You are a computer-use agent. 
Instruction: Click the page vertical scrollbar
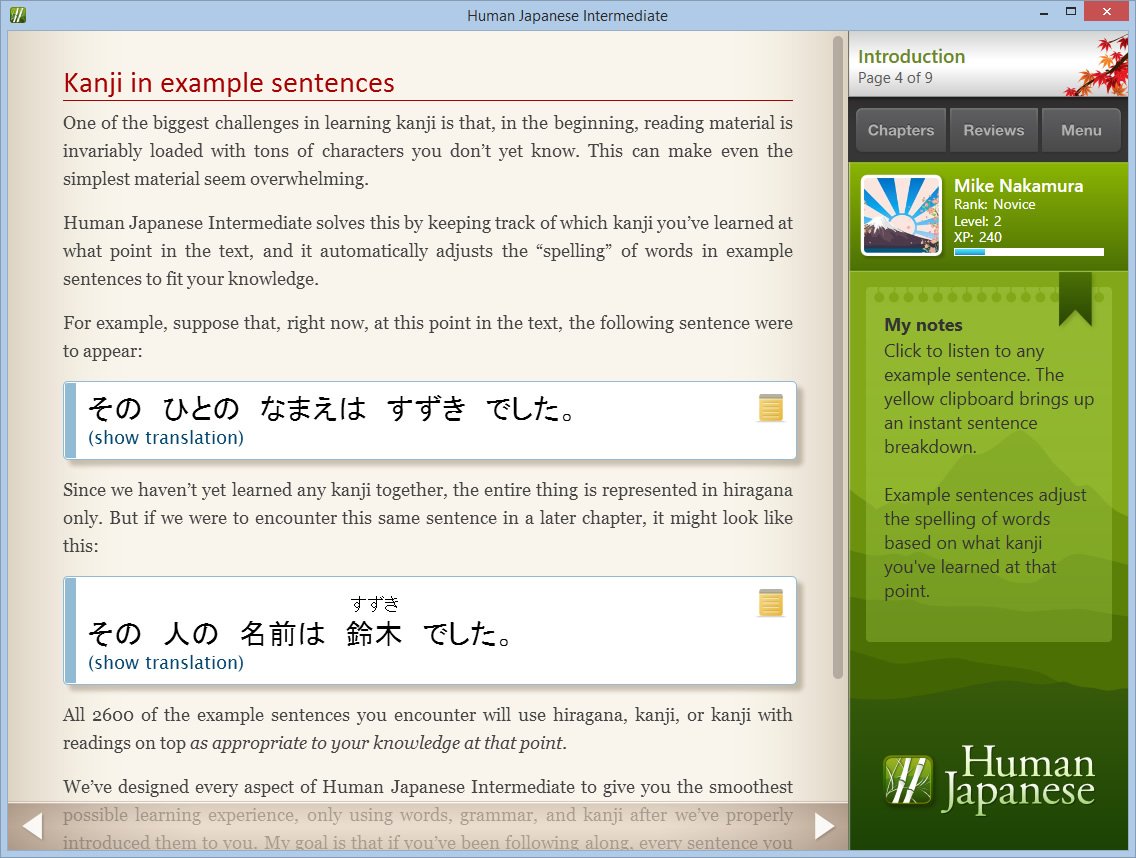(x=838, y=350)
